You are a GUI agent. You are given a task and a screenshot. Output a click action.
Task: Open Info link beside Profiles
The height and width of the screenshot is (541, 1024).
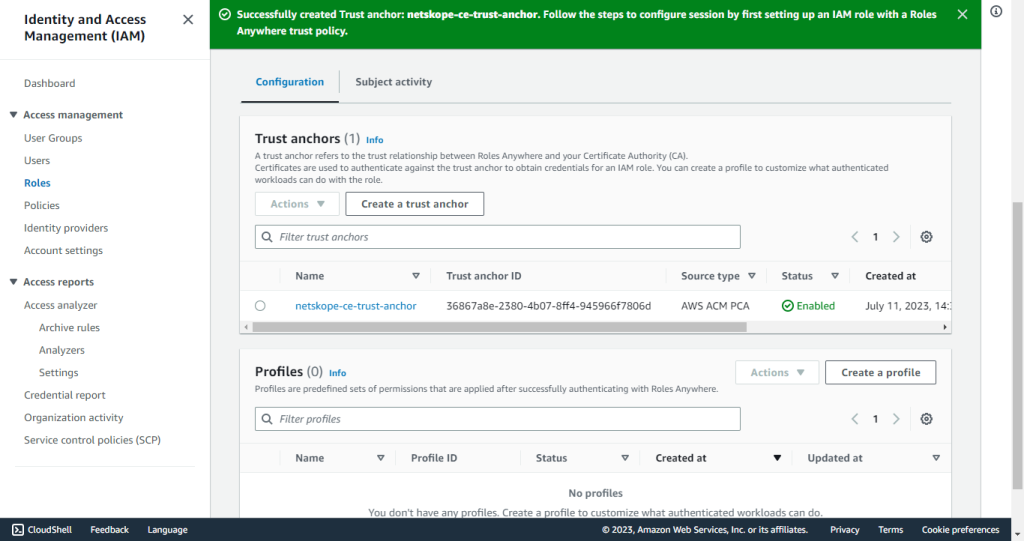(x=338, y=373)
